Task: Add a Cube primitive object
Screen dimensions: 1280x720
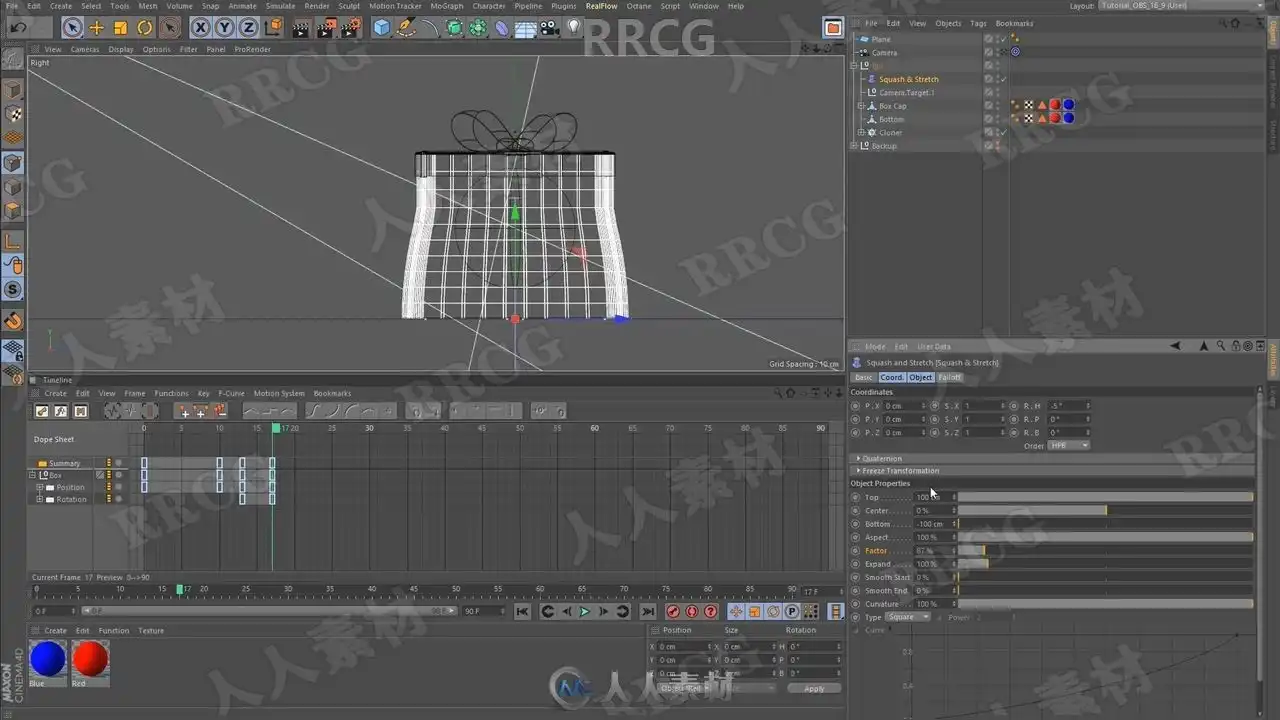Action: coord(381,28)
